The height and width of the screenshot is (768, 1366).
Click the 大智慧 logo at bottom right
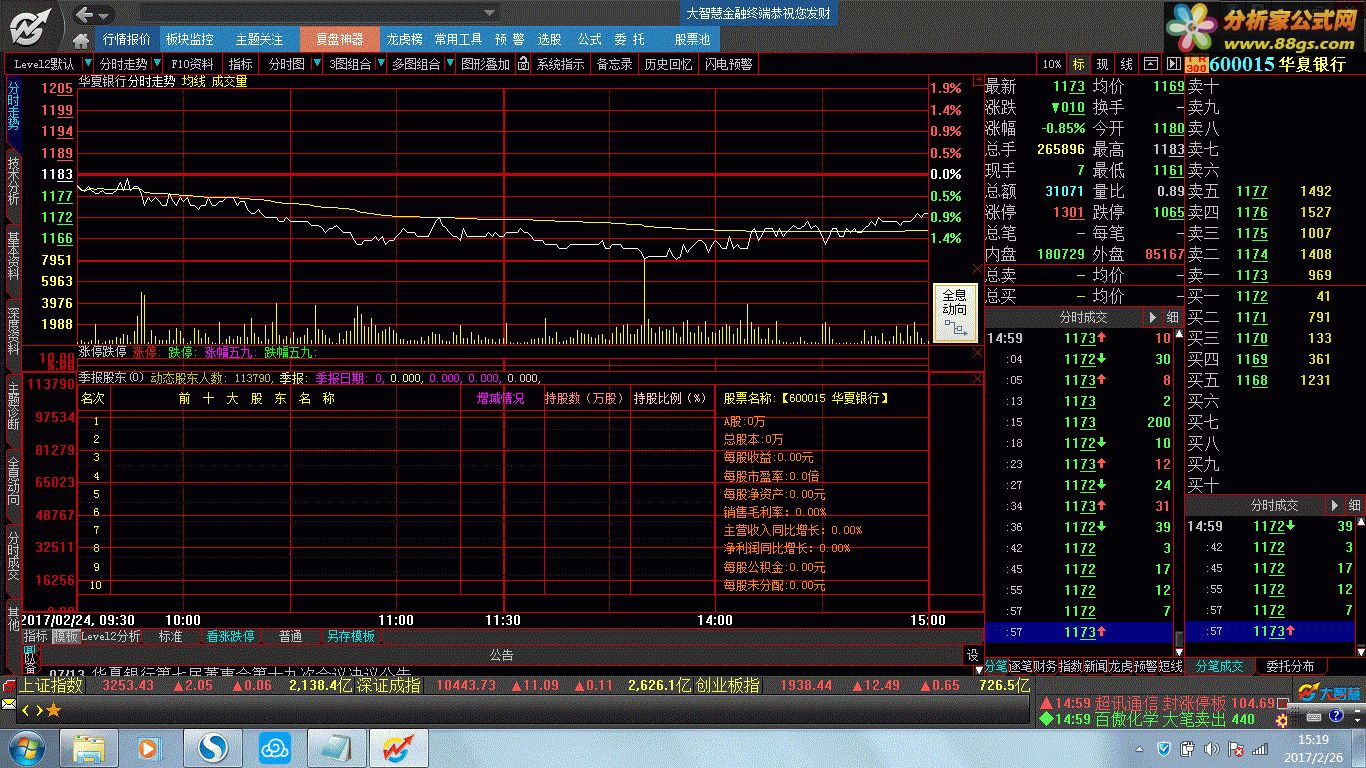click(x=1330, y=692)
